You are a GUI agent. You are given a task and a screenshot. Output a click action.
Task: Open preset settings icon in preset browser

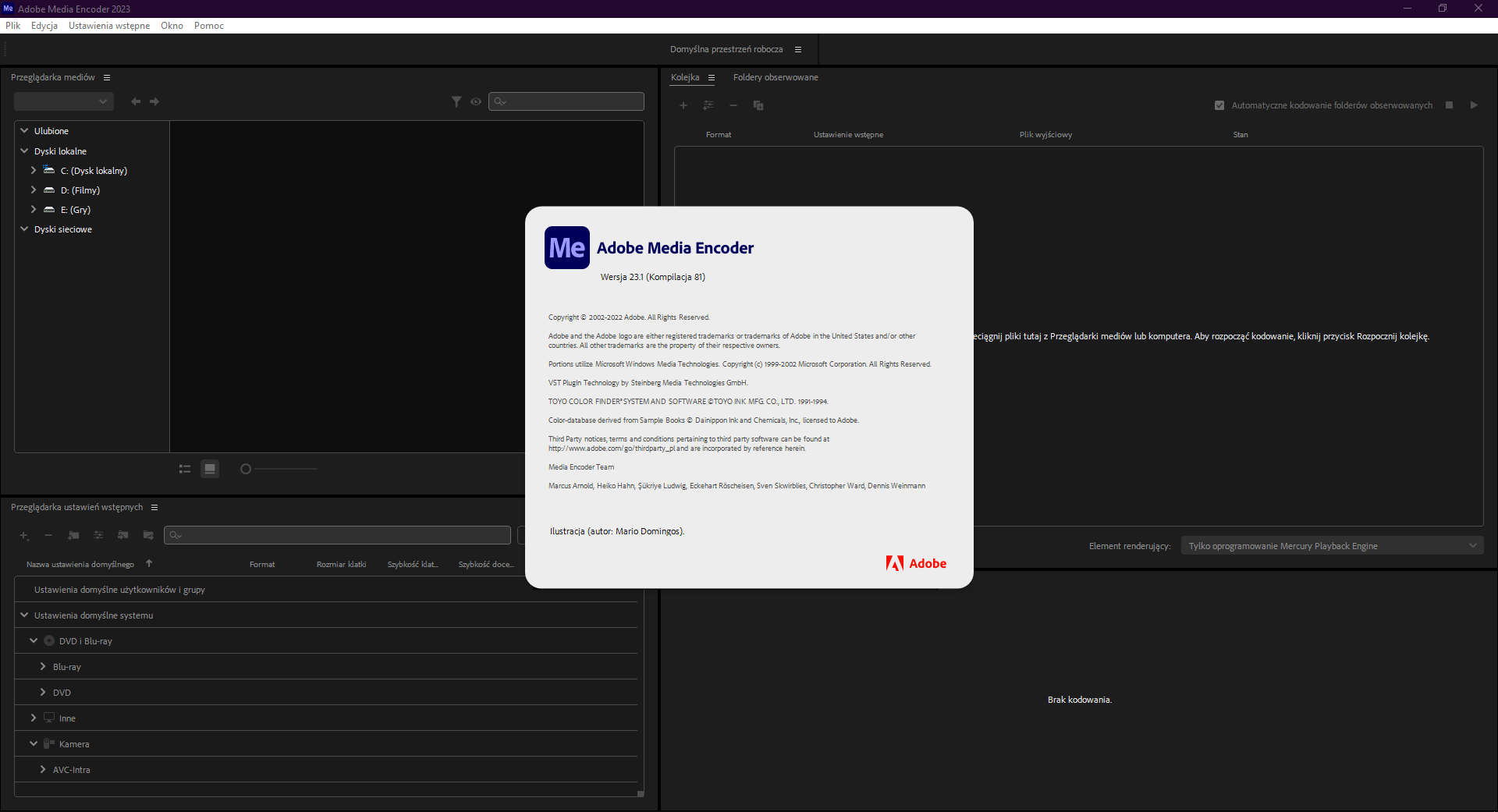98,535
